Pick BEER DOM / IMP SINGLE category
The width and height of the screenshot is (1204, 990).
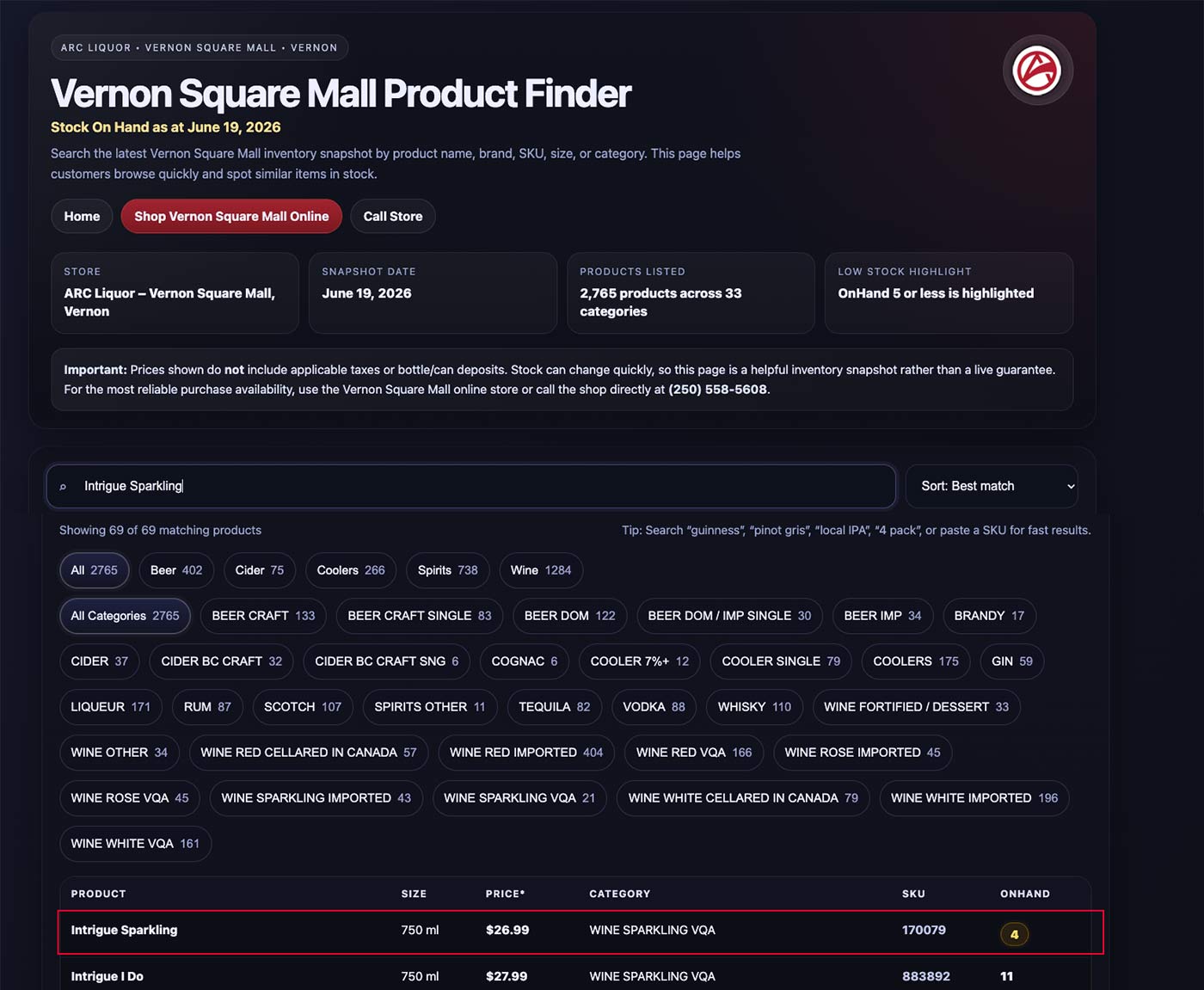tap(729, 616)
